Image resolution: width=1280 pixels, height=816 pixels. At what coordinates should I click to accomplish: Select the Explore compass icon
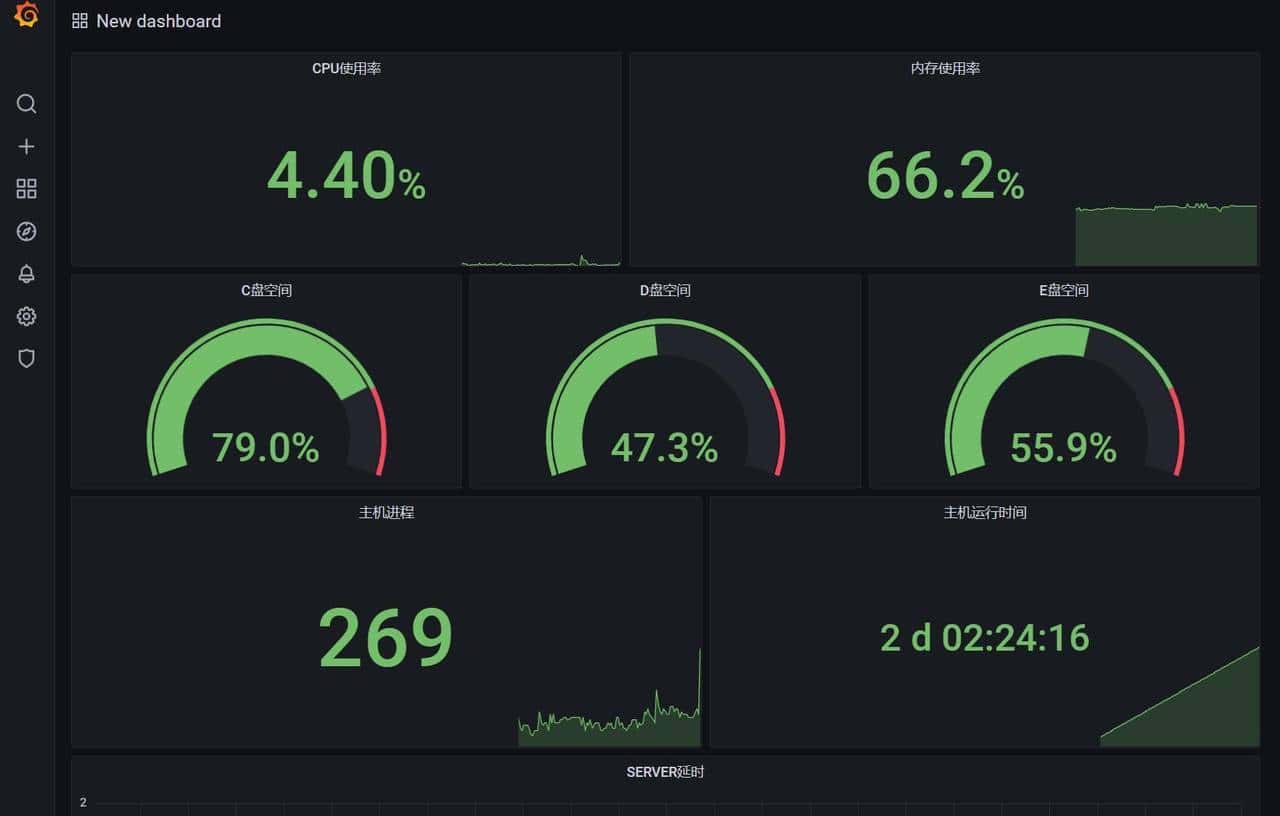26,231
